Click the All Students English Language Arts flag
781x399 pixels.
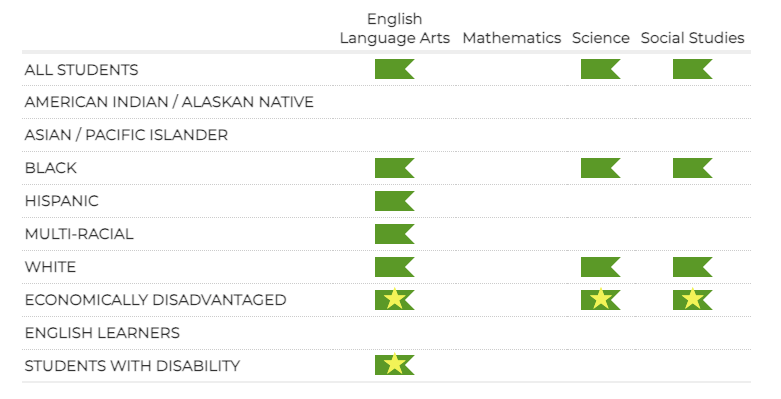pyautogui.click(x=394, y=69)
